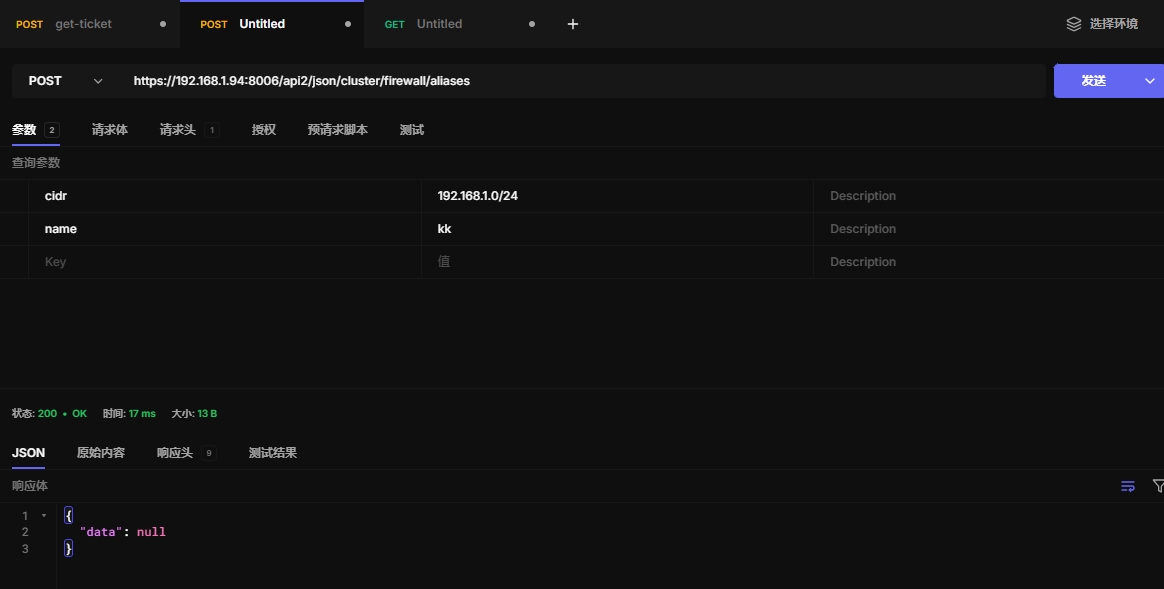Image resolution: width=1164 pixels, height=589 pixels.
Task: Open the 原始内容 raw response tab
Action: point(101,453)
